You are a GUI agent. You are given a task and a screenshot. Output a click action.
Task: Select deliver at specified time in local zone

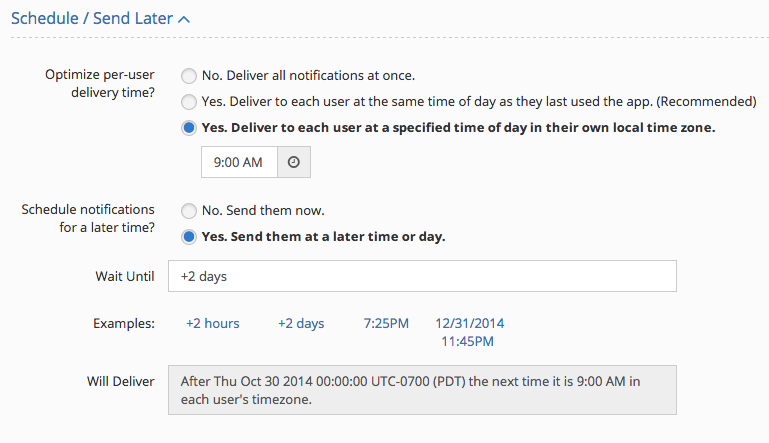pyautogui.click(x=189, y=128)
